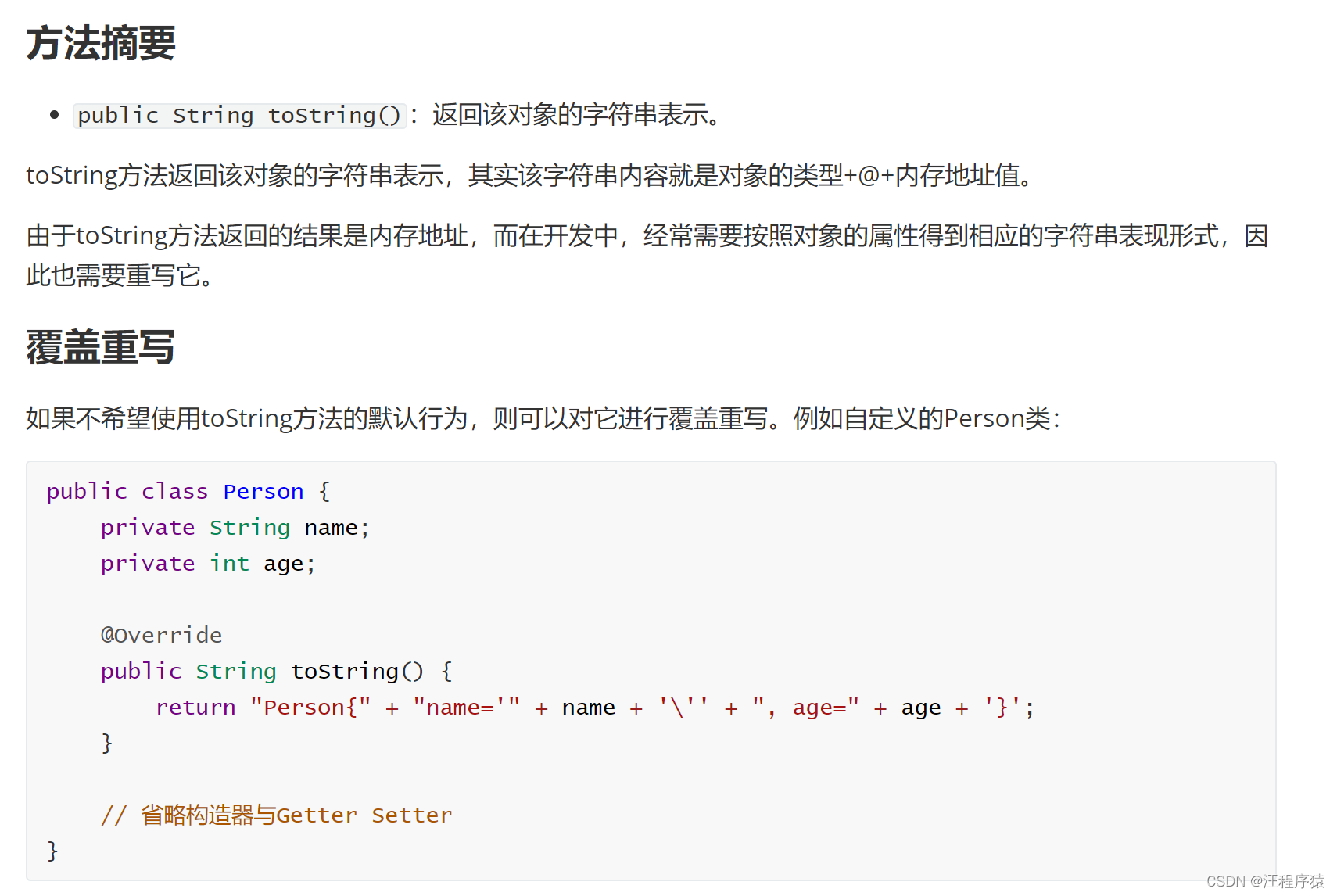
Task: Click the Person class name in code
Action: tap(263, 492)
